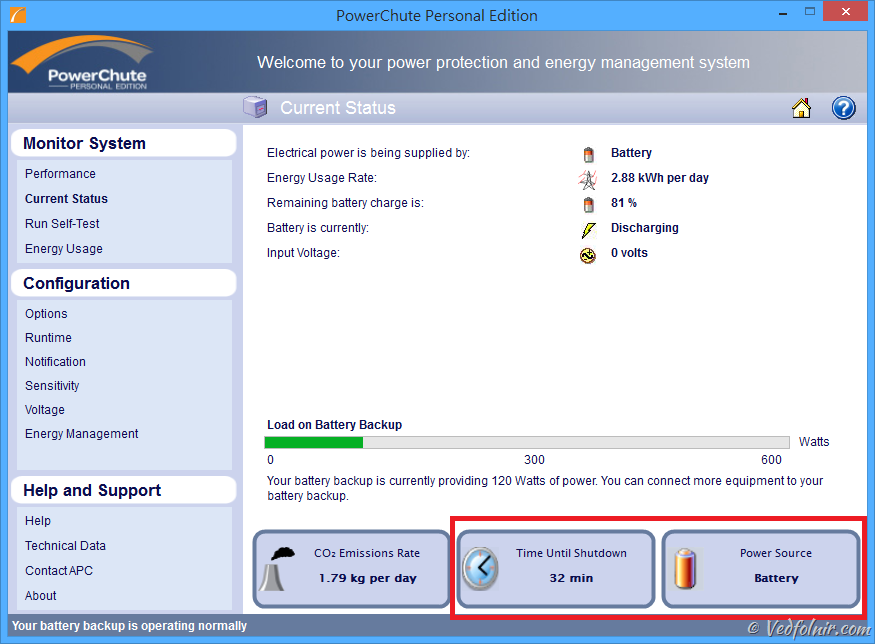This screenshot has height=644, width=875.
Task: Open Notification settings
Action: 55,362
